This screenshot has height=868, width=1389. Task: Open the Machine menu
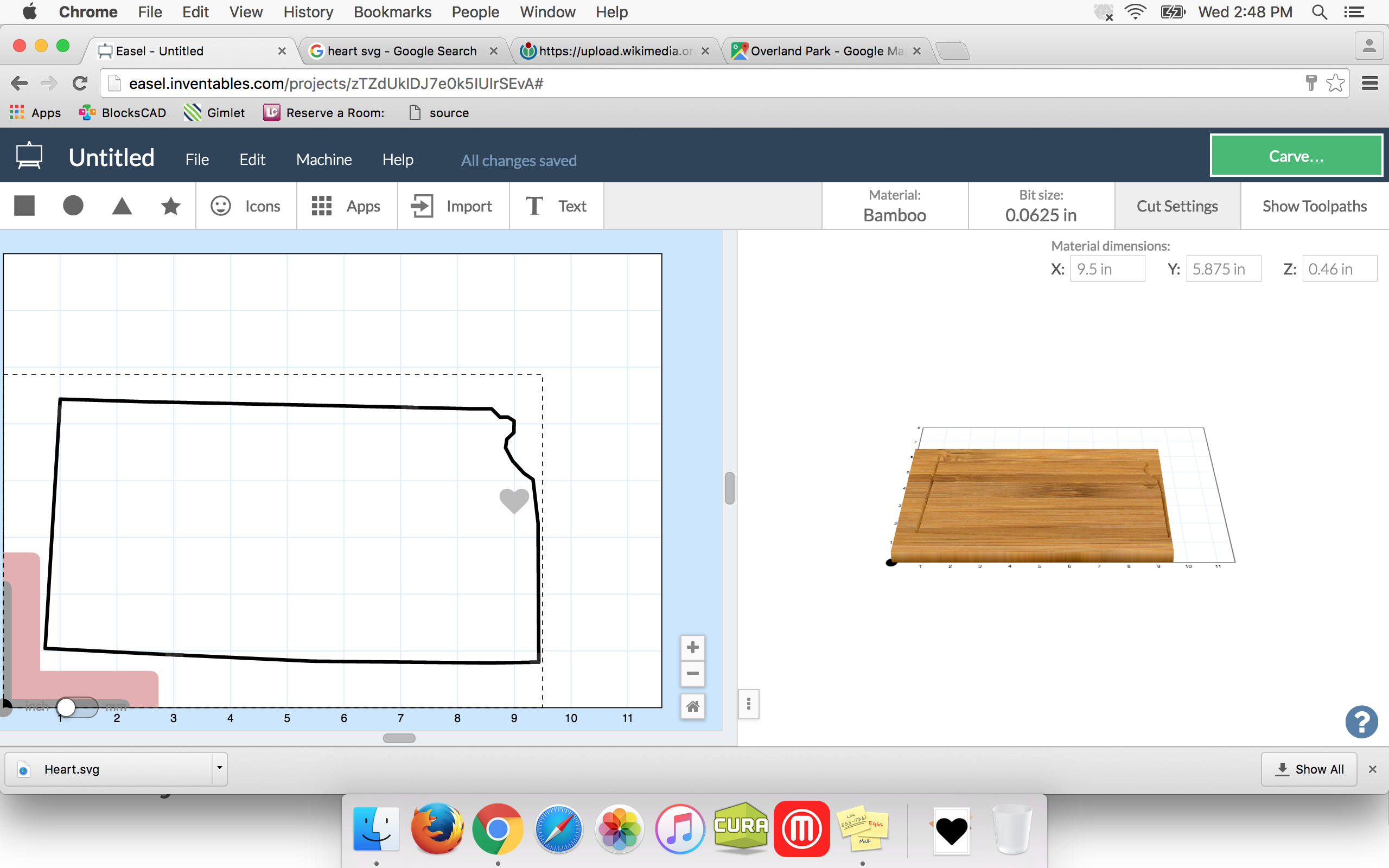[x=323, y=159]
